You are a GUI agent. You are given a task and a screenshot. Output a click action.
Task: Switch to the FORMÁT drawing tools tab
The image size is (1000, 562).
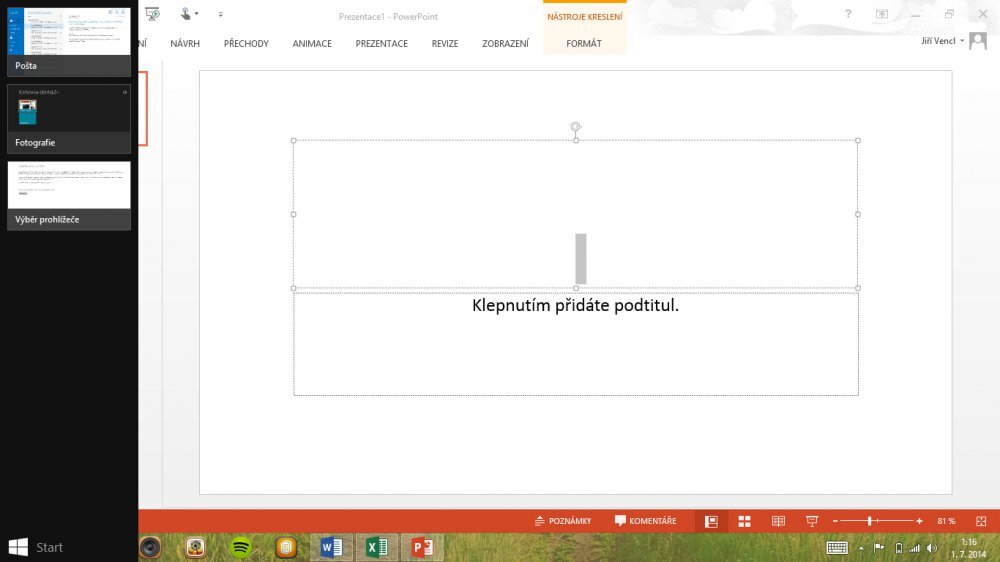584,44
